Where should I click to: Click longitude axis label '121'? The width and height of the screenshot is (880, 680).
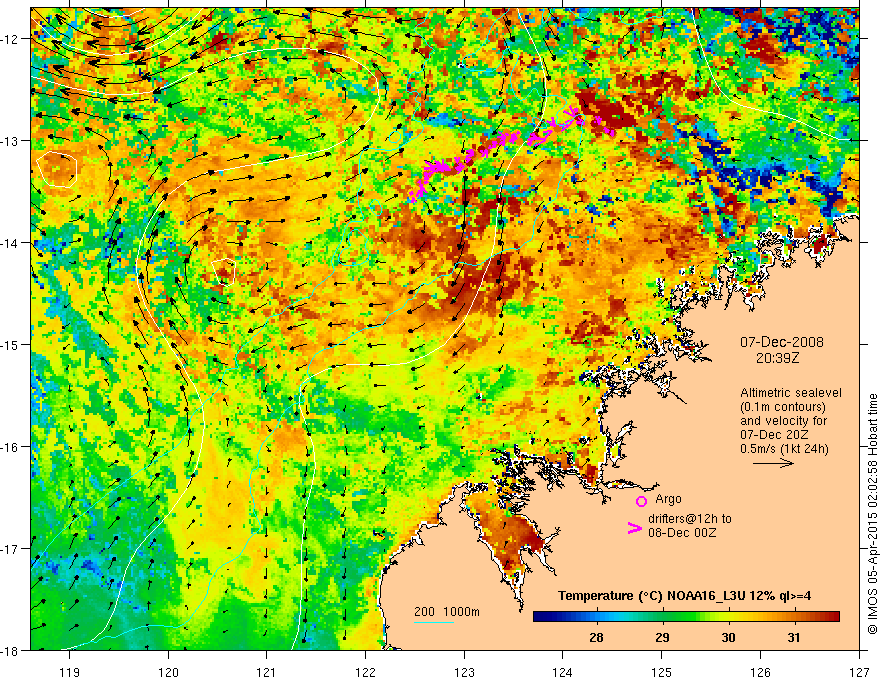(267, 672)
